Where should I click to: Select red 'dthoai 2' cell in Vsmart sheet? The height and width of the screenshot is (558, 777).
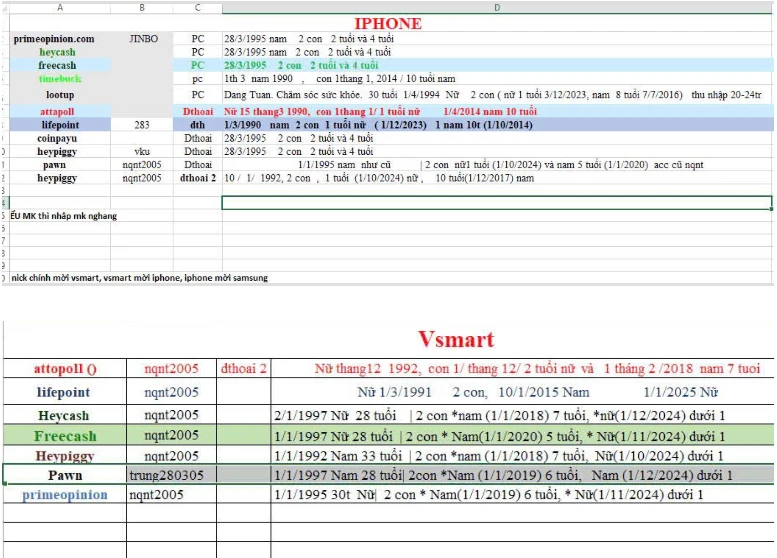[x=244, y=369]
